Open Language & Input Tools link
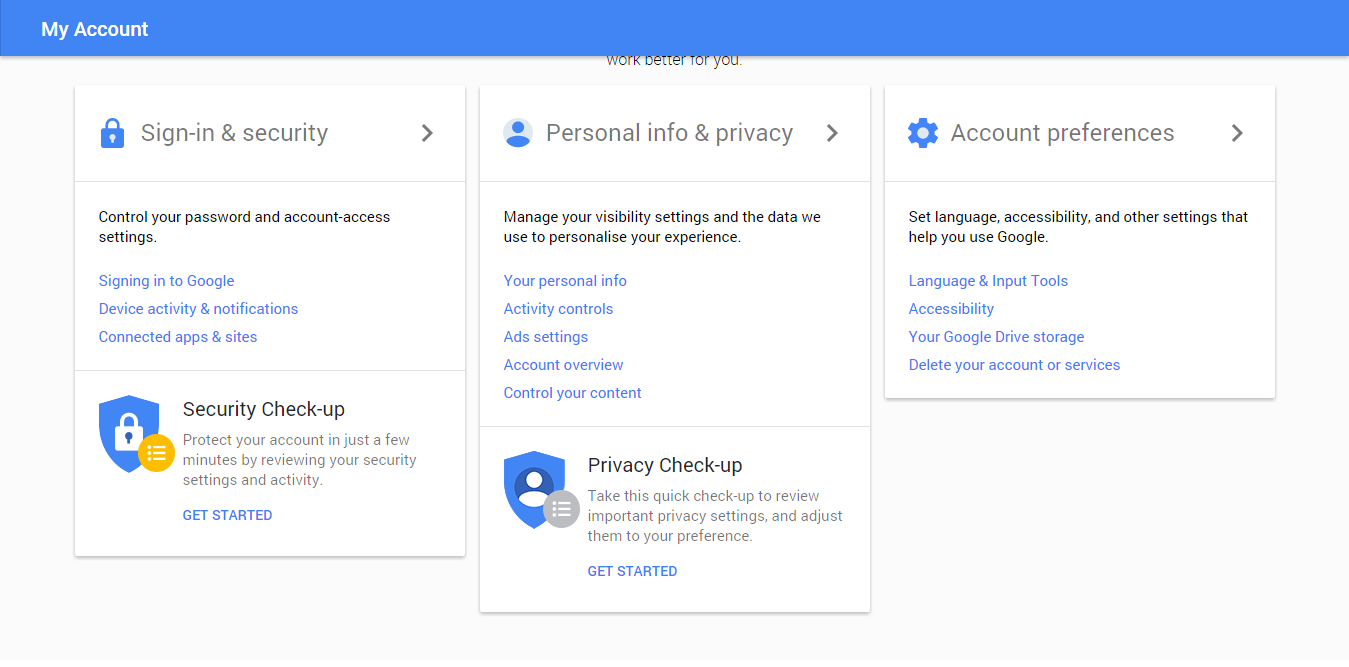Viewport: 1349px width, 667px height. (988, 281)
